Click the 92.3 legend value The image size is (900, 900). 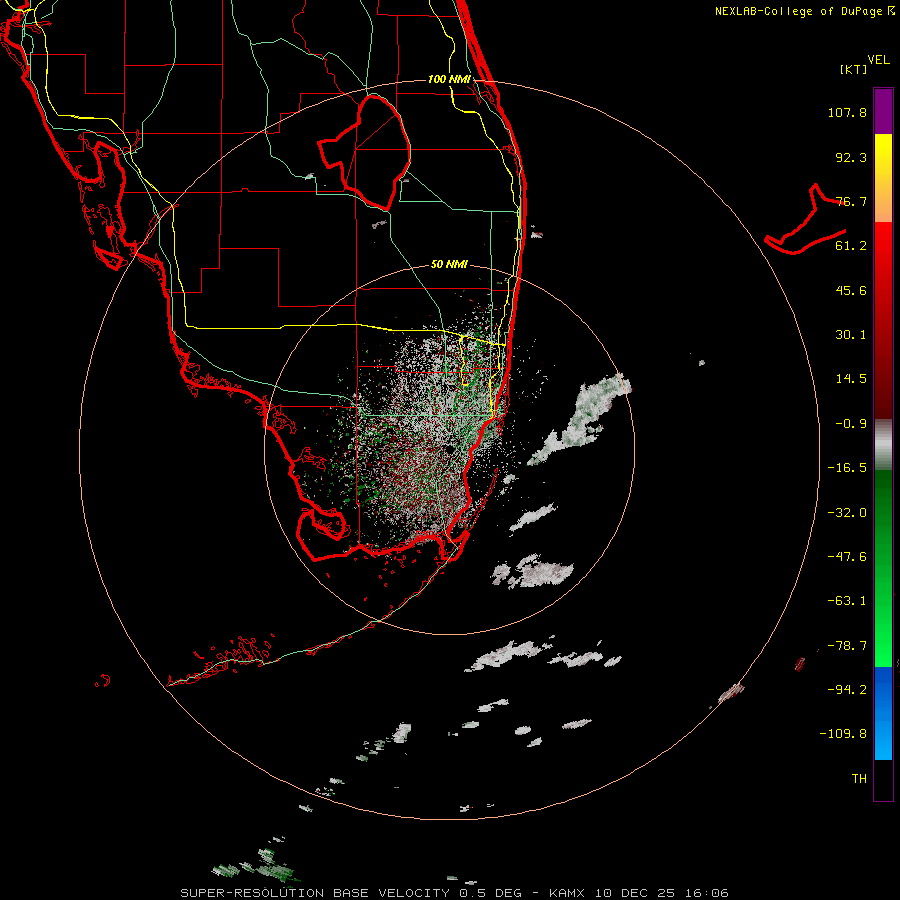851,157
